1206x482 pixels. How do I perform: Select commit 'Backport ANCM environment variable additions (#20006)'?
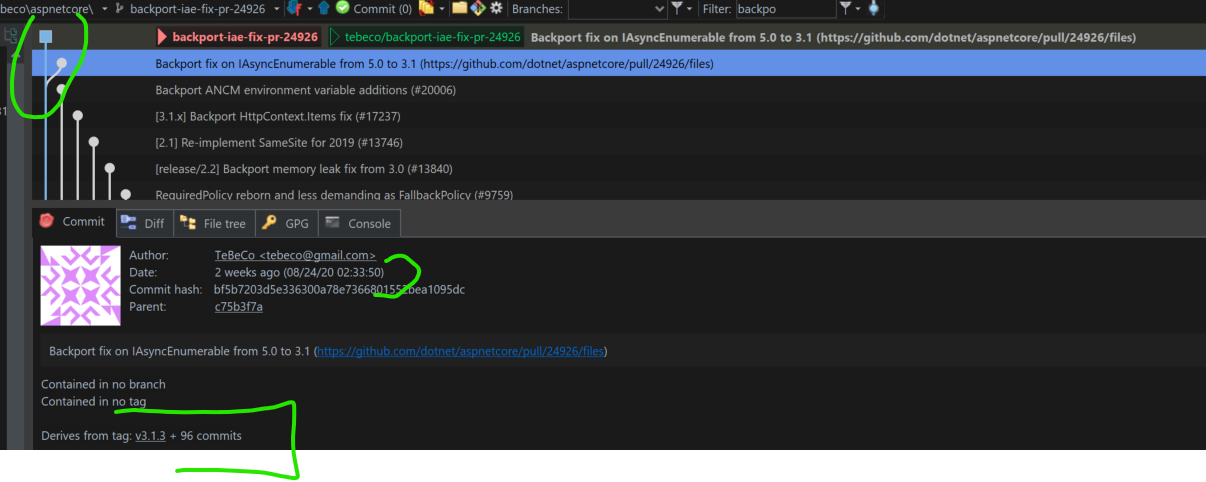coord(618,90)
